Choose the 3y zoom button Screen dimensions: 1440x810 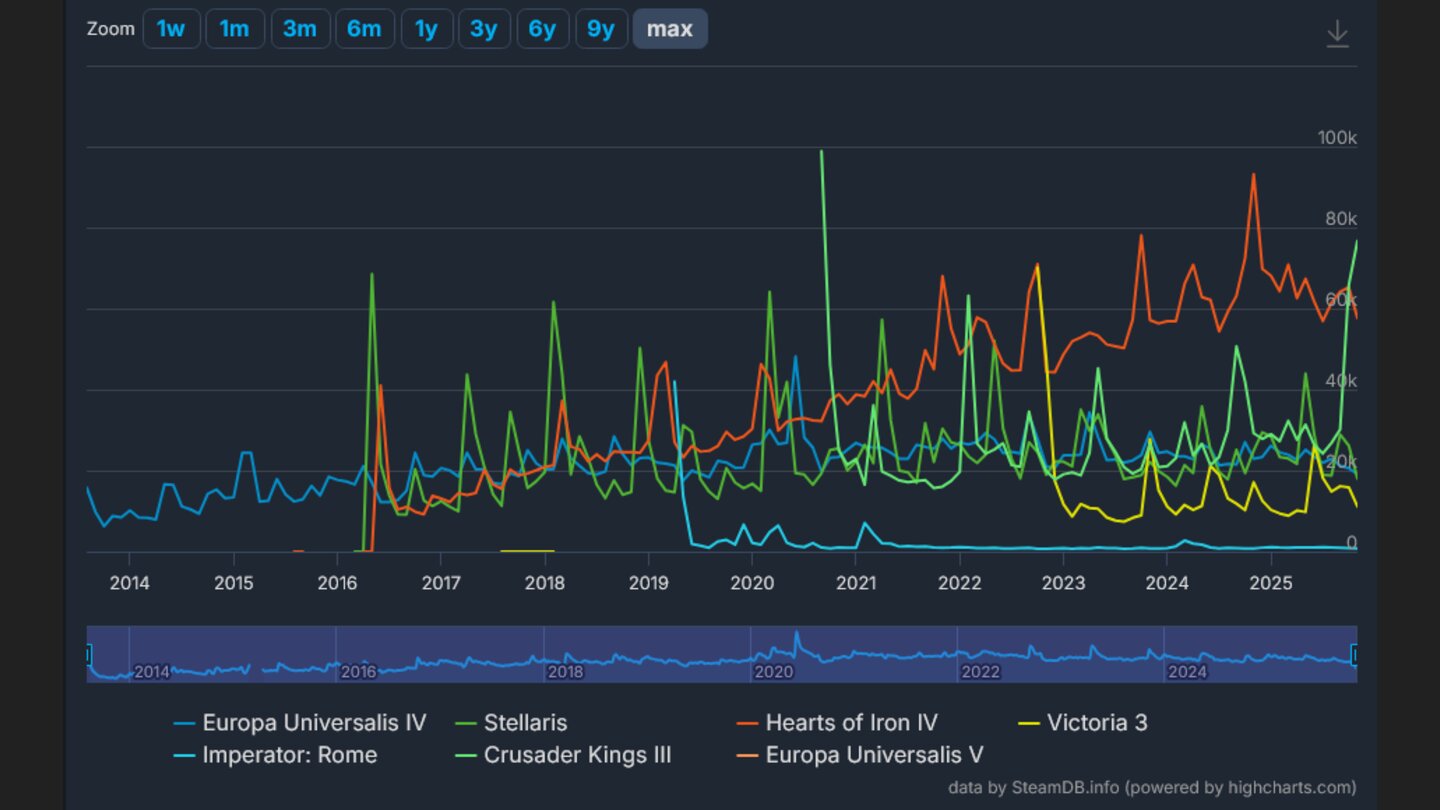coord(483,29)
